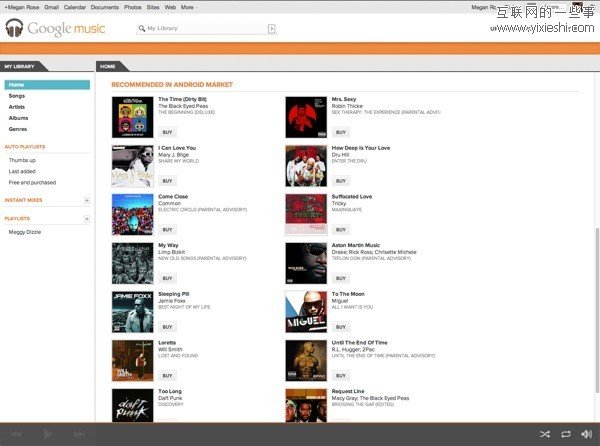The height and width of the screenshot is (446, 600).
Task: Click the My Library search field
Action: (204, 29)
